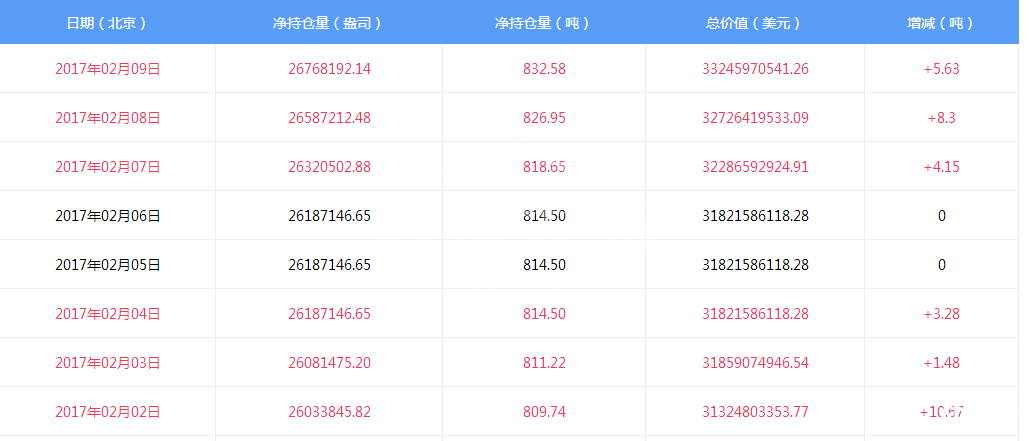
Task: Select the tonnage value 826.95
Action: [544, 118]
